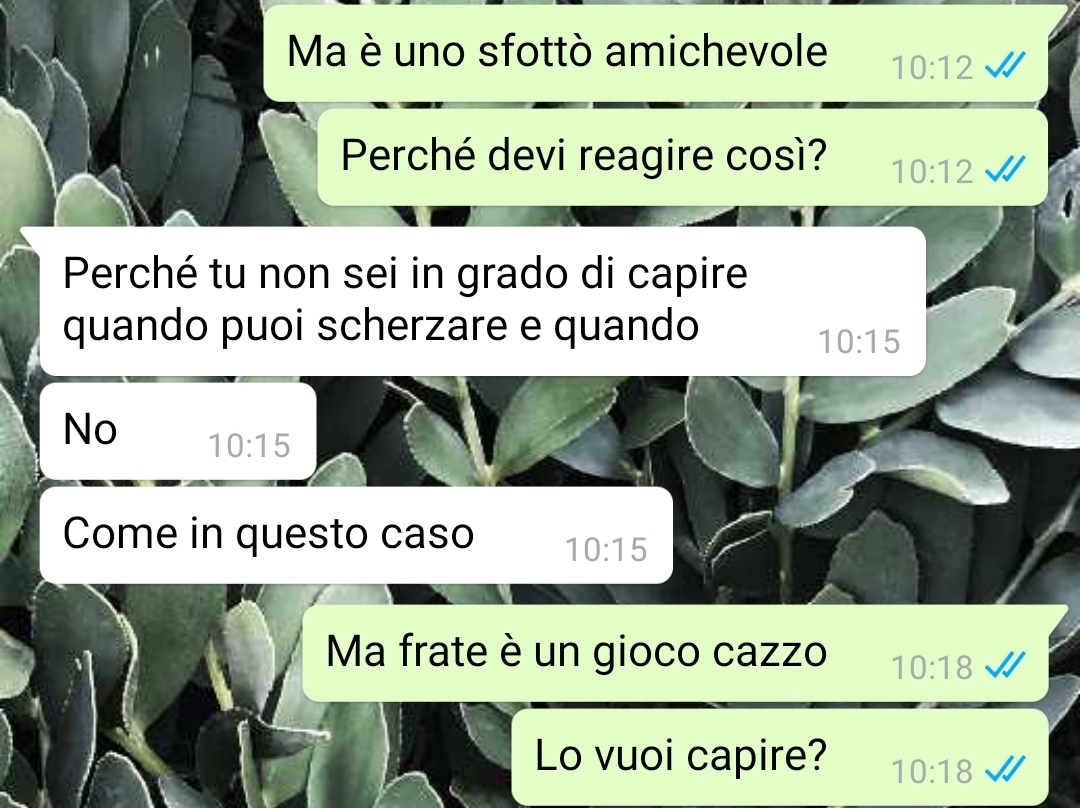Tap the 10:12 timestamp on 'Ma è uno sfottò amichevole'
Viewport: 1080px width, 808px height.
tap(932, 68)
